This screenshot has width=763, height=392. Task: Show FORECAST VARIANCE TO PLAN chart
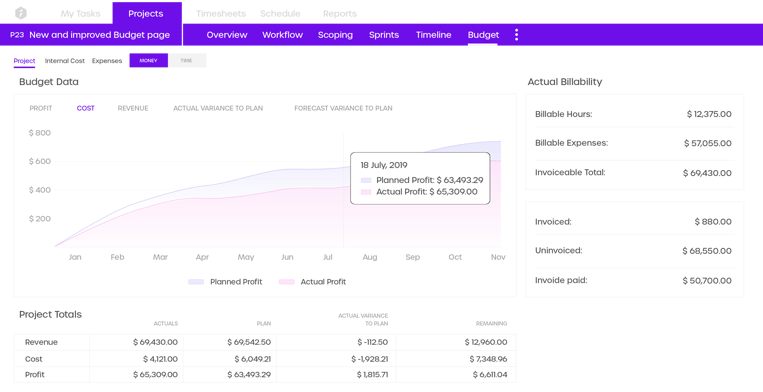tap(344, 108)
